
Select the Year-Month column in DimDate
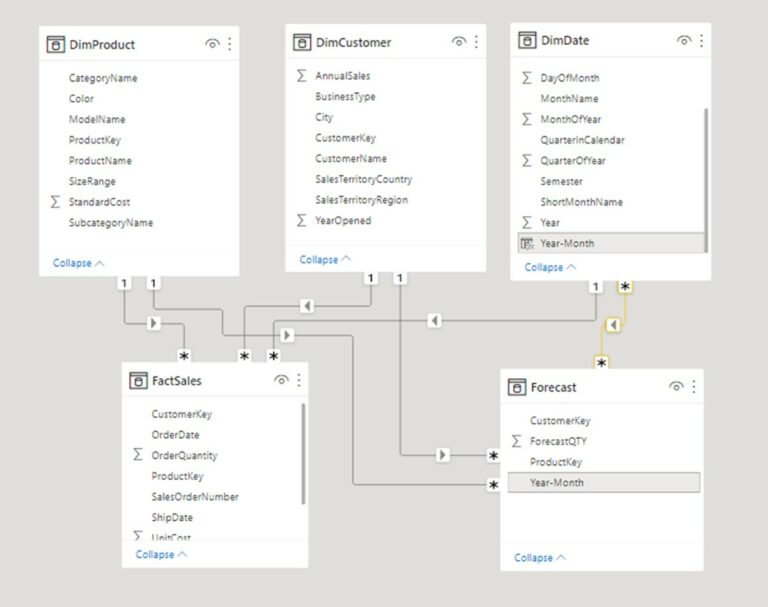pyautogui.click(x=567, y=243)
